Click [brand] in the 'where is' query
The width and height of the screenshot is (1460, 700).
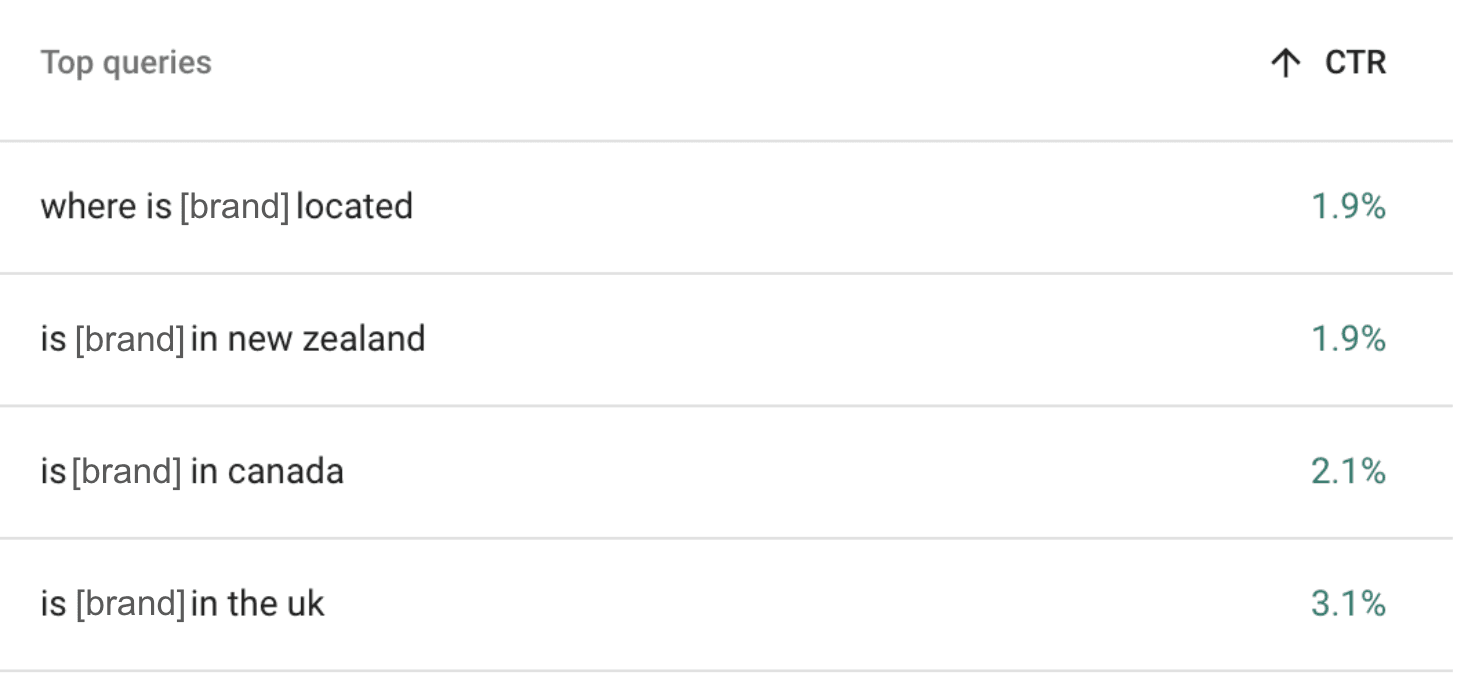234,207
